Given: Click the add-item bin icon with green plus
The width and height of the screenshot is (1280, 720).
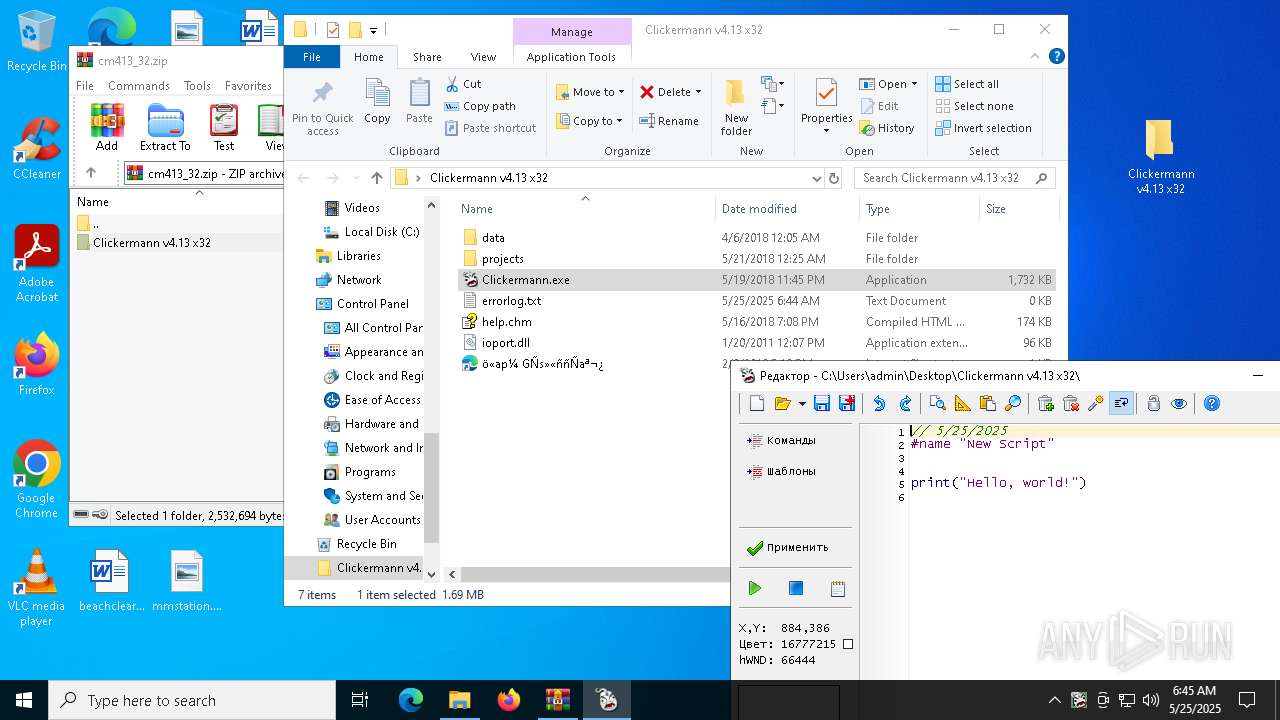Looking at the screenshot, I should (1046, 403).
